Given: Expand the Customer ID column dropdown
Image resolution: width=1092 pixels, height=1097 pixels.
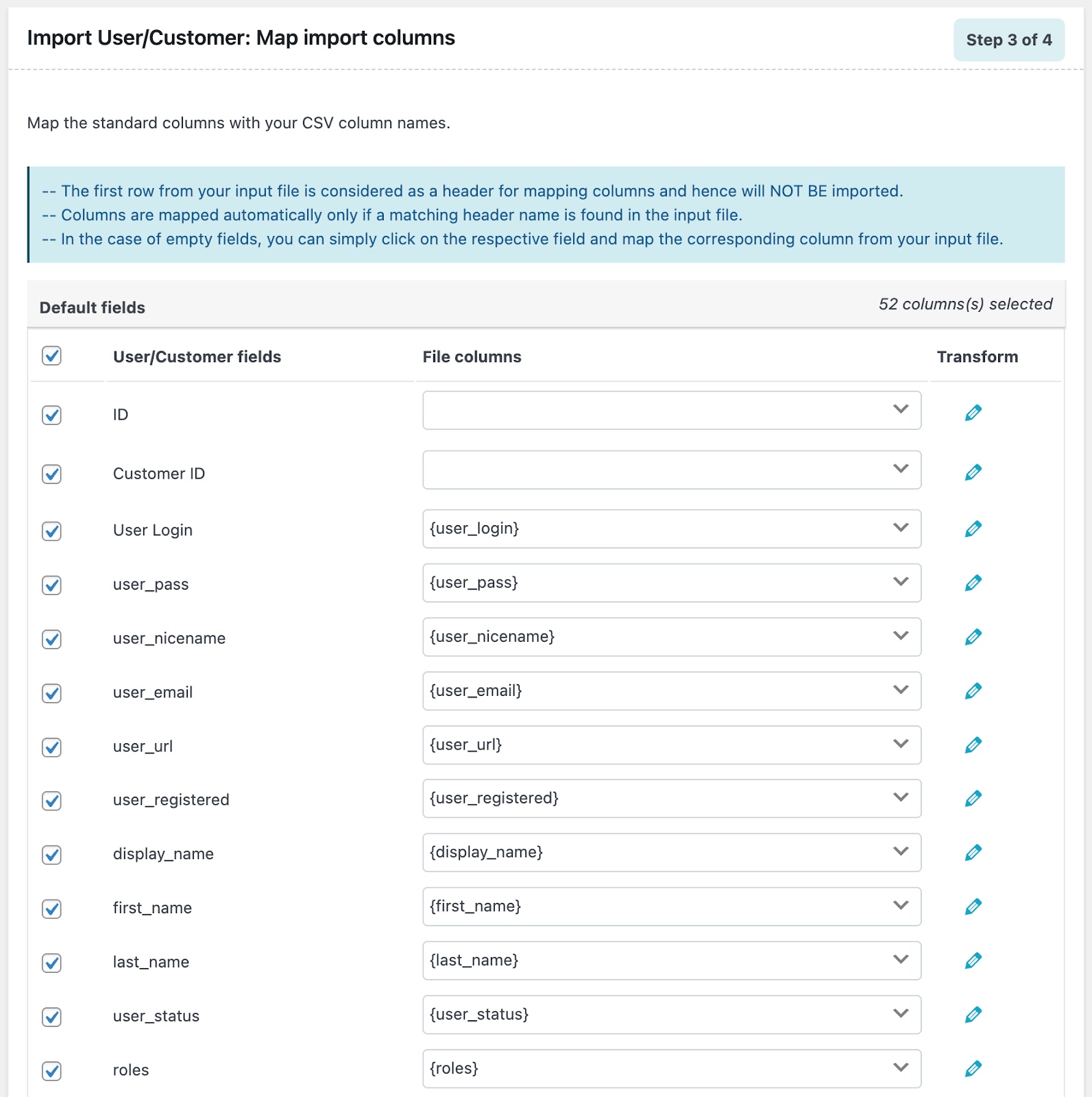Looking at the screenshot, I should click(671, 470).
